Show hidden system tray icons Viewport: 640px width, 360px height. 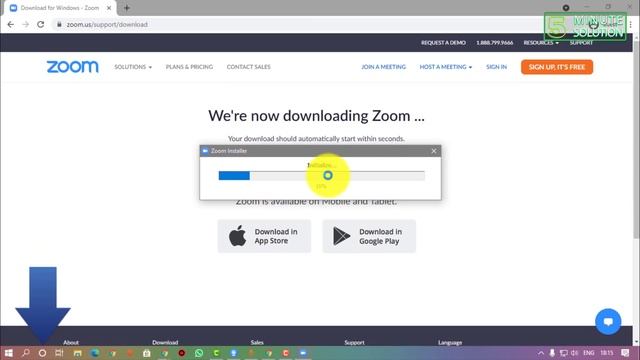(541, 353)
